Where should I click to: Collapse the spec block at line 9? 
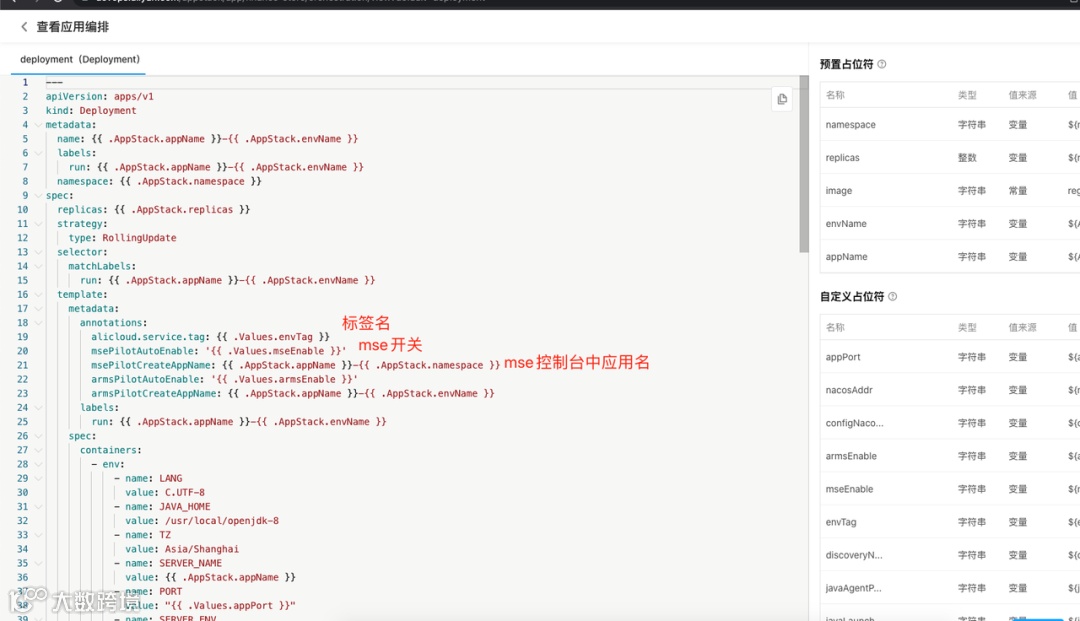click(39, 196)
